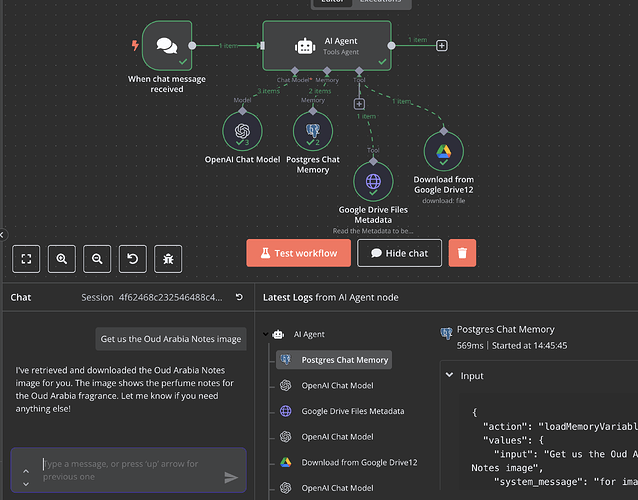Click the 569ms duration text
Screen dimensions: 638x500
point(470,345)
